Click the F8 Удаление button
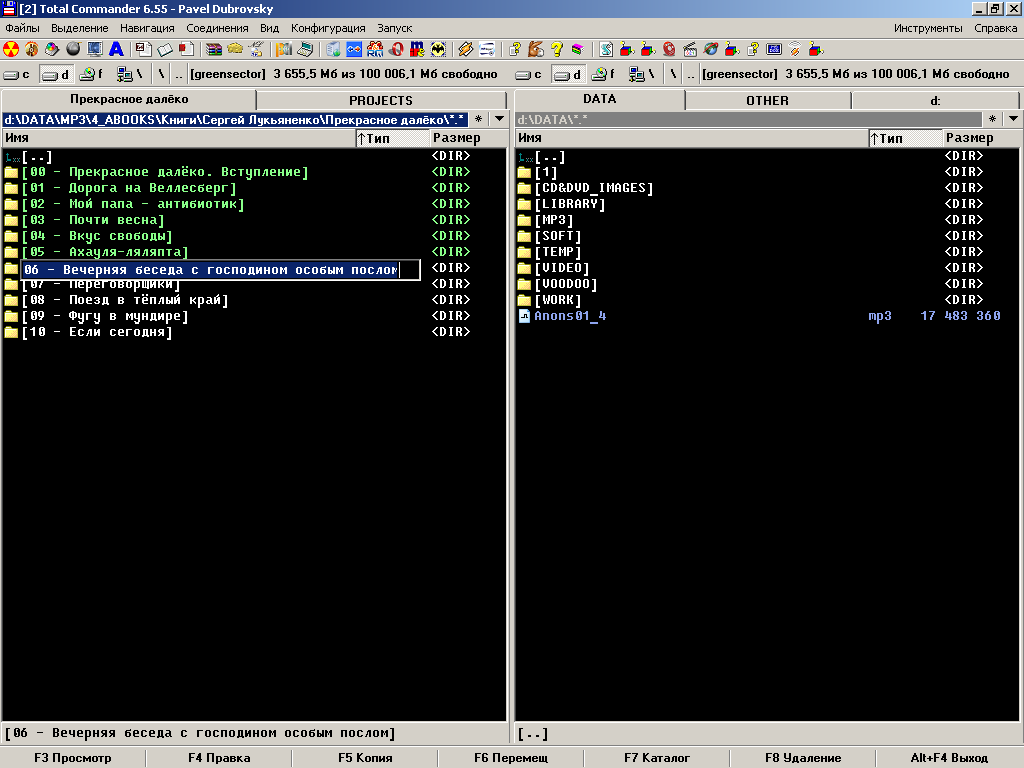This screenshot has height=768, width=1024. pyautogui.click(x=803, y=758)
